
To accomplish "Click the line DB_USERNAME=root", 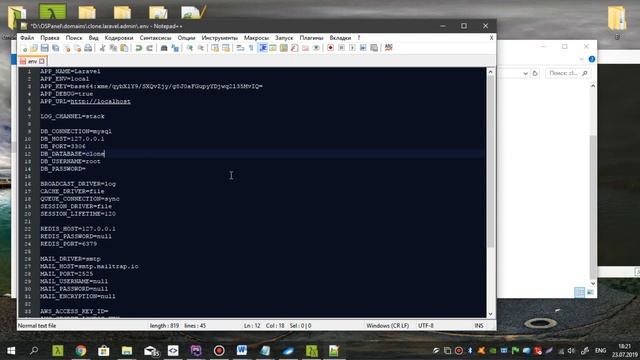I will click(70, 161).
